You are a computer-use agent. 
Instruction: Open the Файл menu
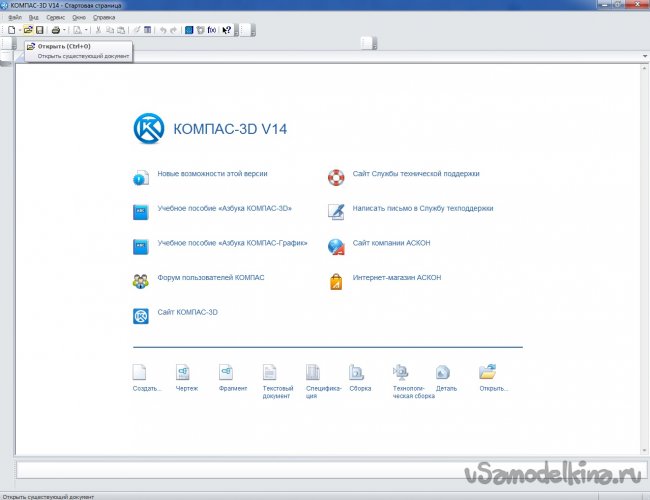[x=14, y=18]
